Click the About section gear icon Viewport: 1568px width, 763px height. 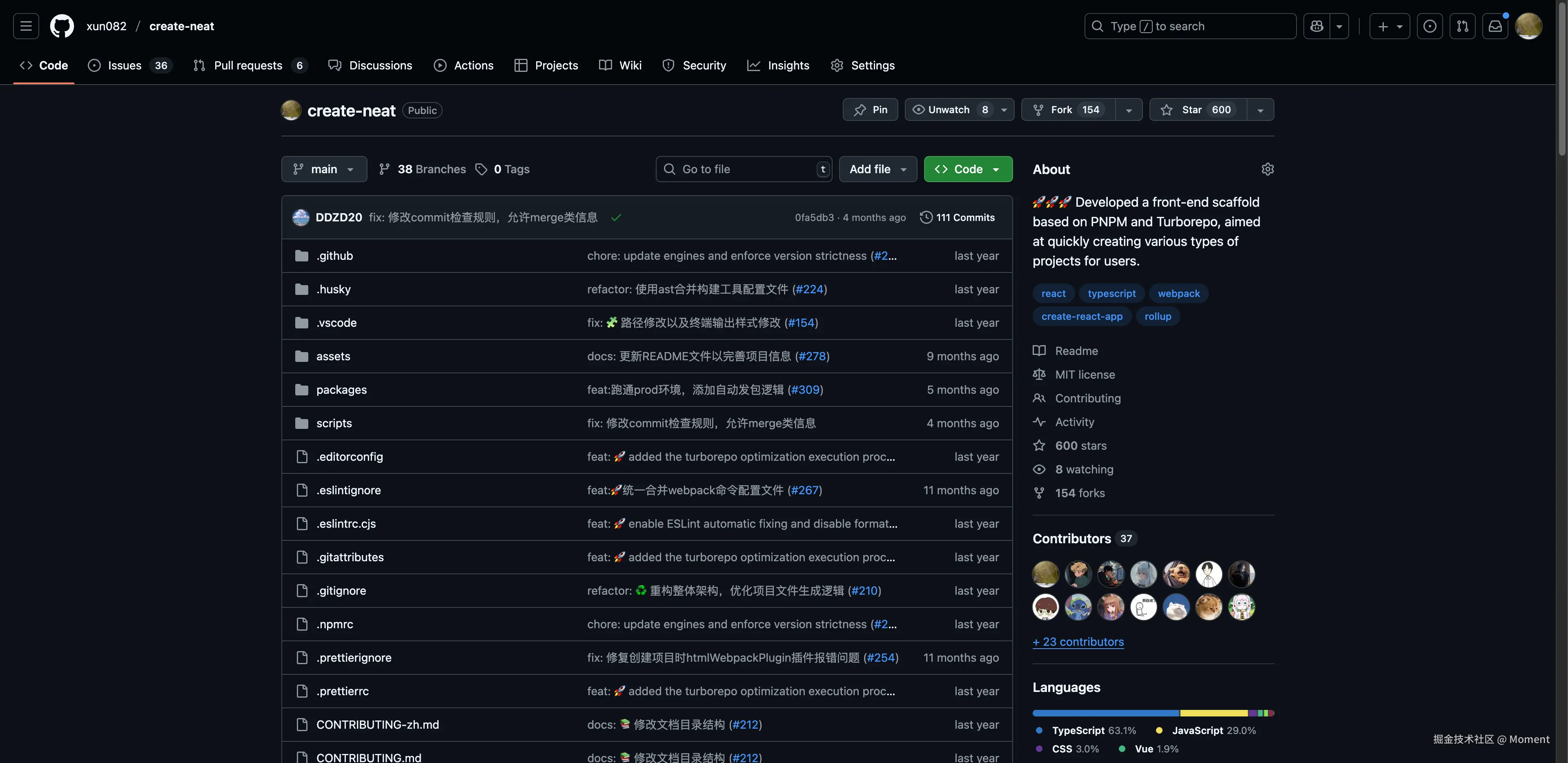[1267, 169]
